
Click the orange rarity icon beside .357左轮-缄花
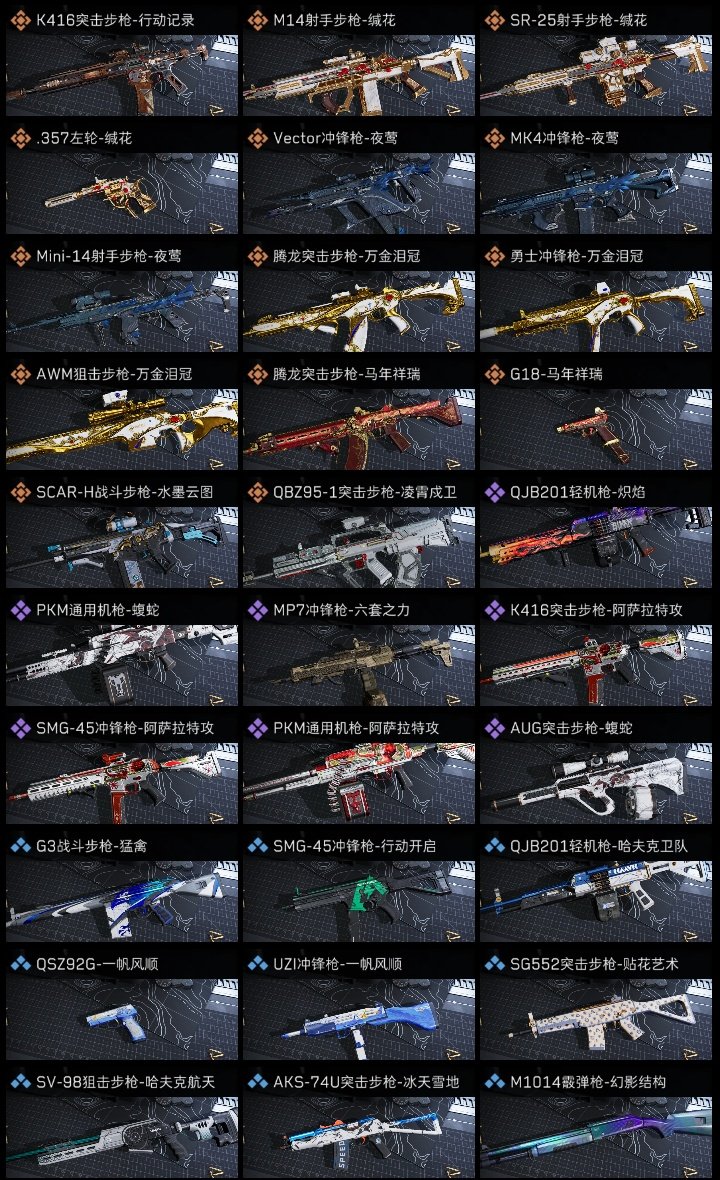pos(21,138)
